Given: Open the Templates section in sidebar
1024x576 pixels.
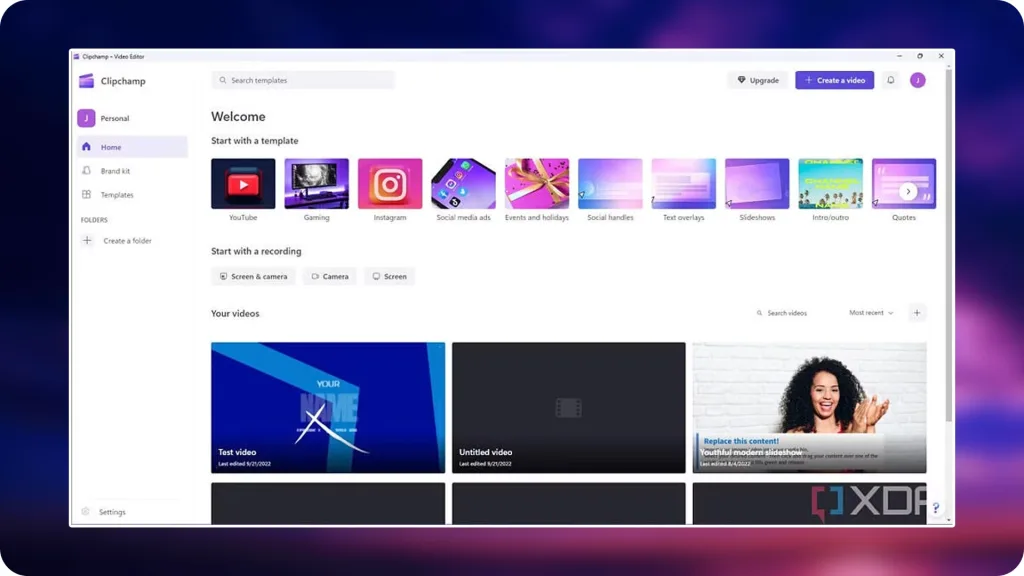Looking at the screenshot, I should click(116, 195).
